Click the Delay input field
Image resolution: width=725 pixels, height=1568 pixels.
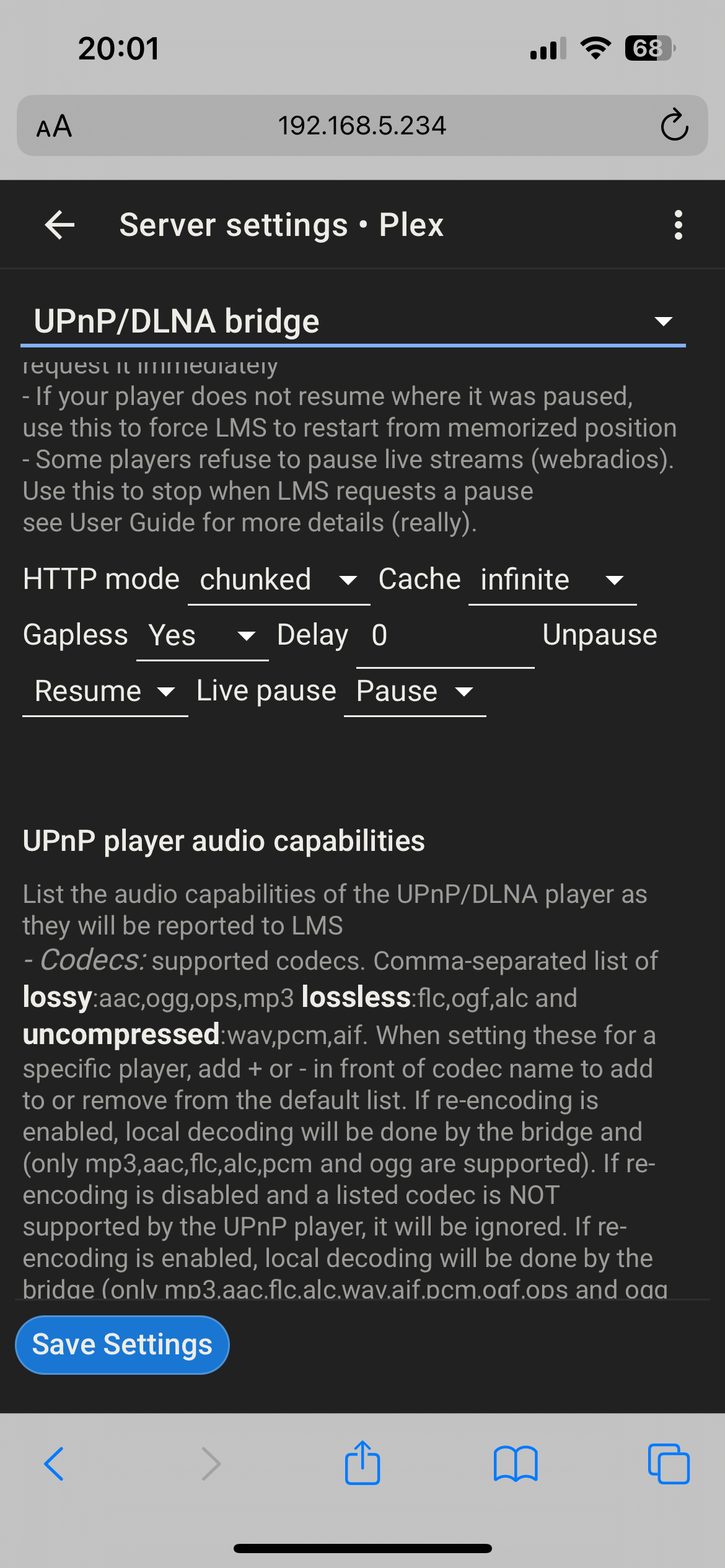coord(446,637)
